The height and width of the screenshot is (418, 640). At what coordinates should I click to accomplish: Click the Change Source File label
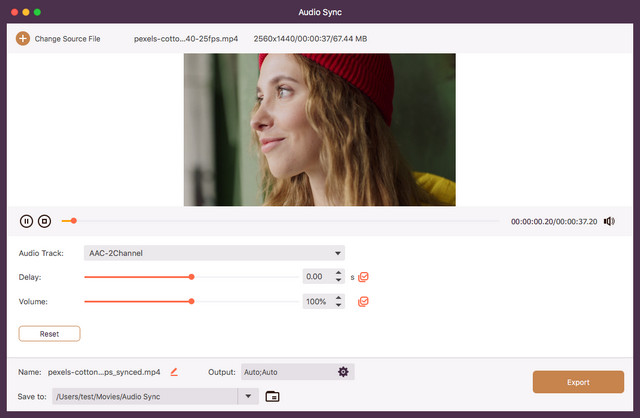coord(67,38)
